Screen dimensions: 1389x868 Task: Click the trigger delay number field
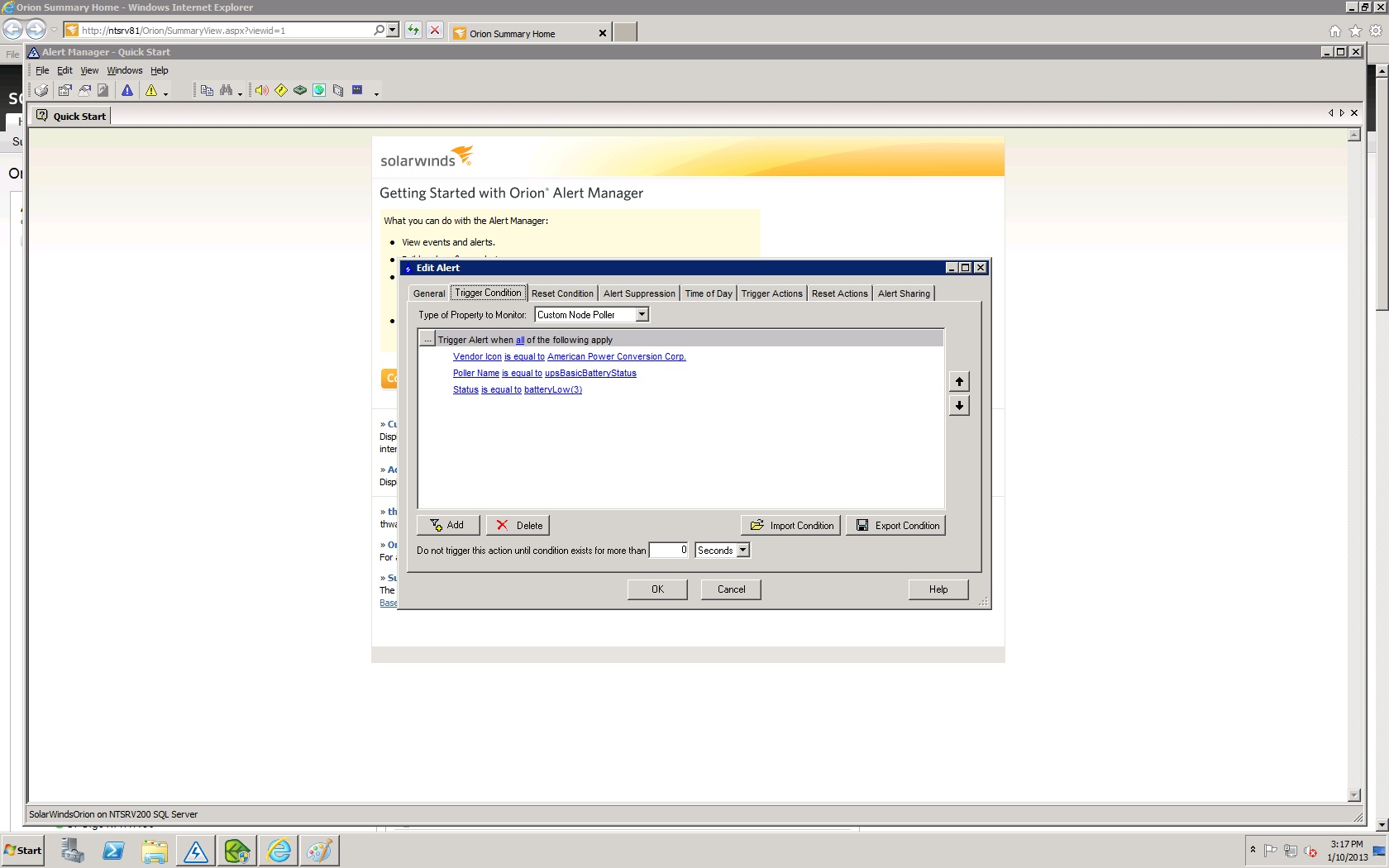click(669, 551)
